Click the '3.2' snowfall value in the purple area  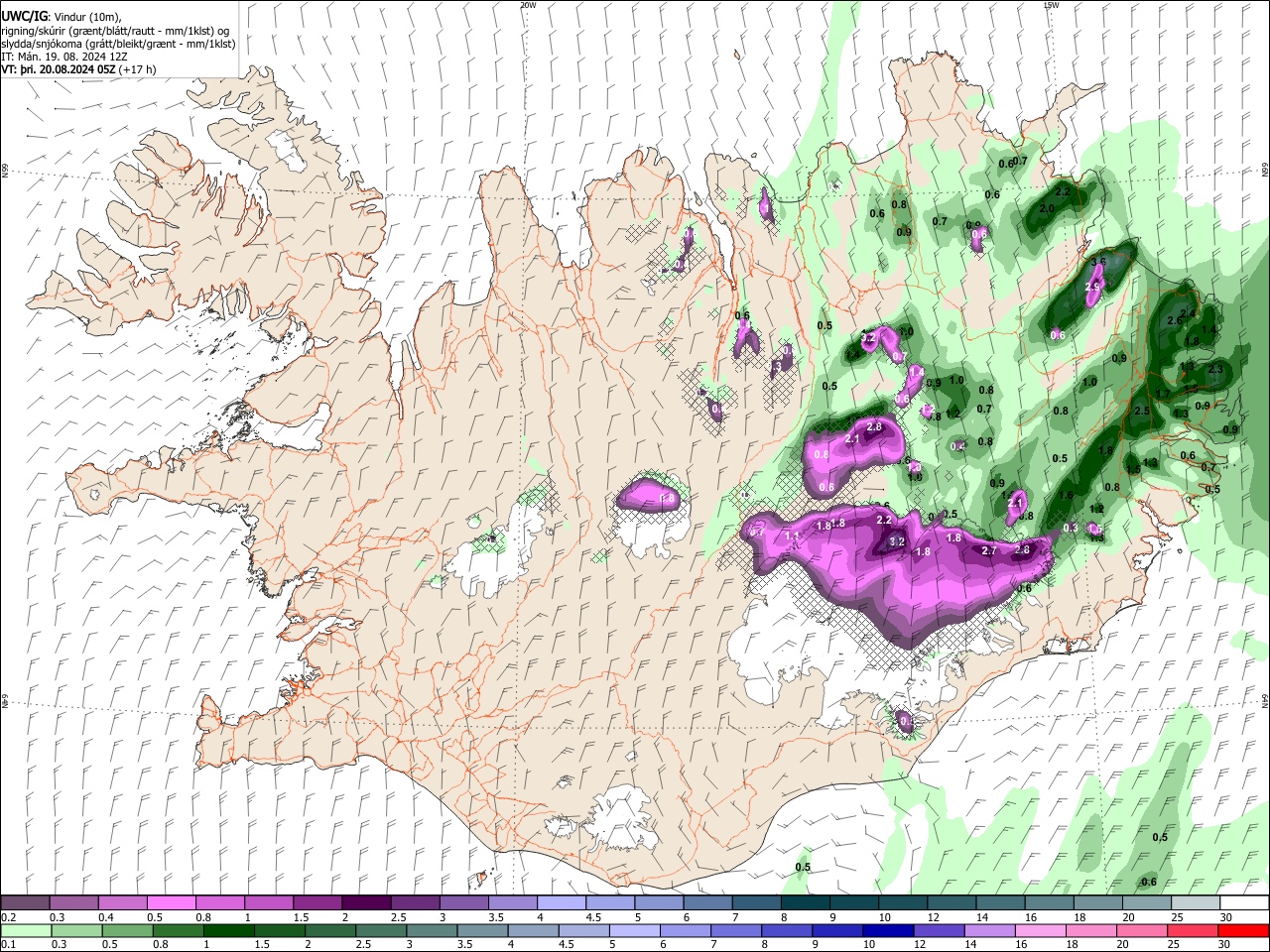tap(897, 541)
